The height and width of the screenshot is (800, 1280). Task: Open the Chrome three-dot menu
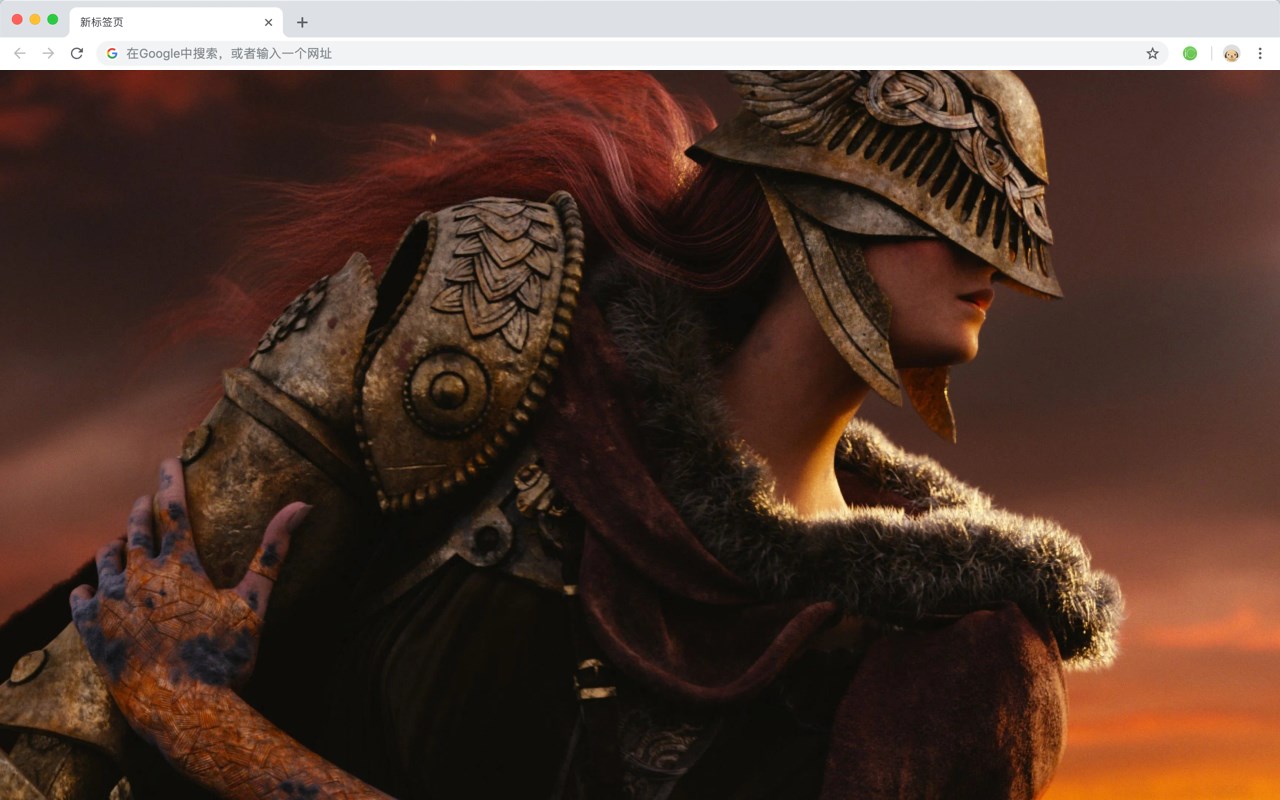click(x=1260, y=53)
